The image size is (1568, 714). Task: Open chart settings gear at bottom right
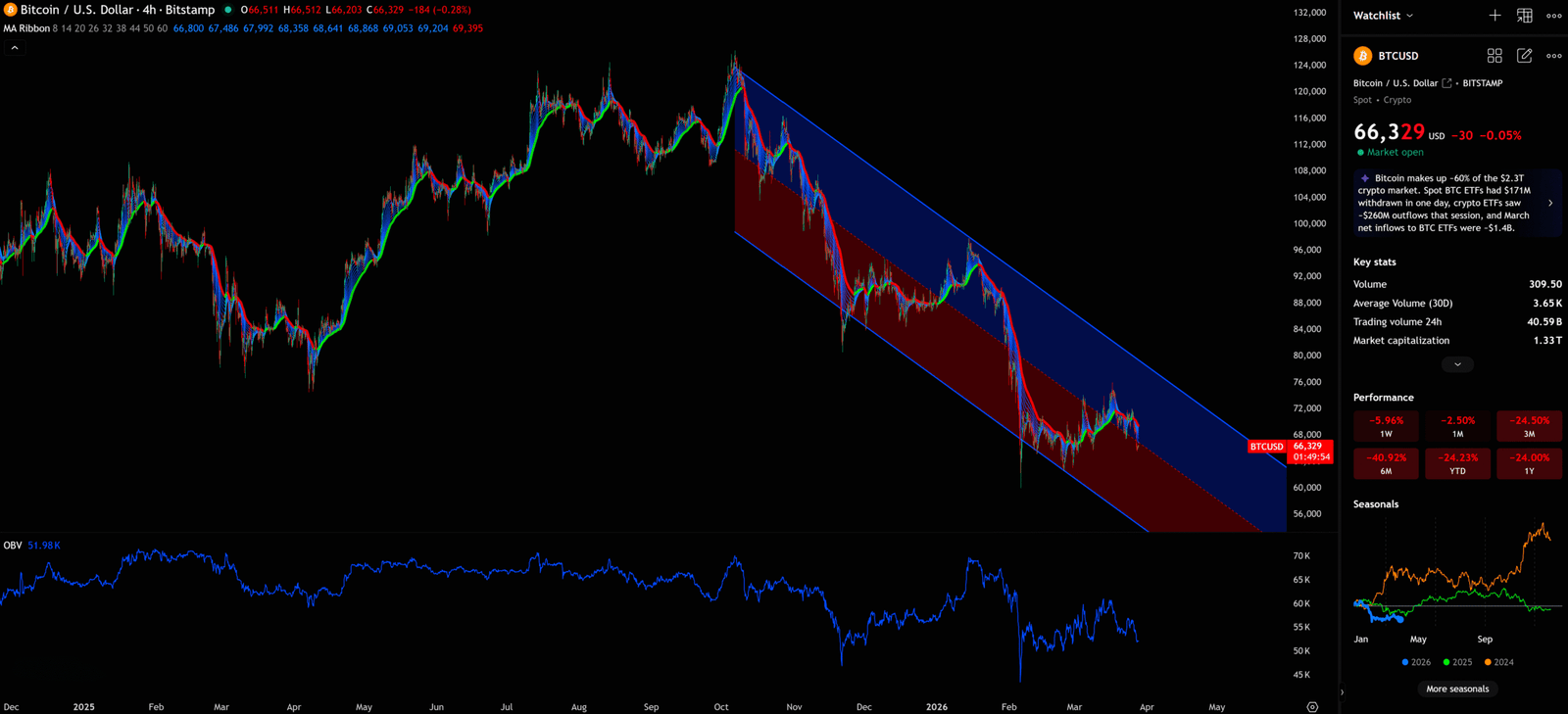click(x=1312, y=707)
